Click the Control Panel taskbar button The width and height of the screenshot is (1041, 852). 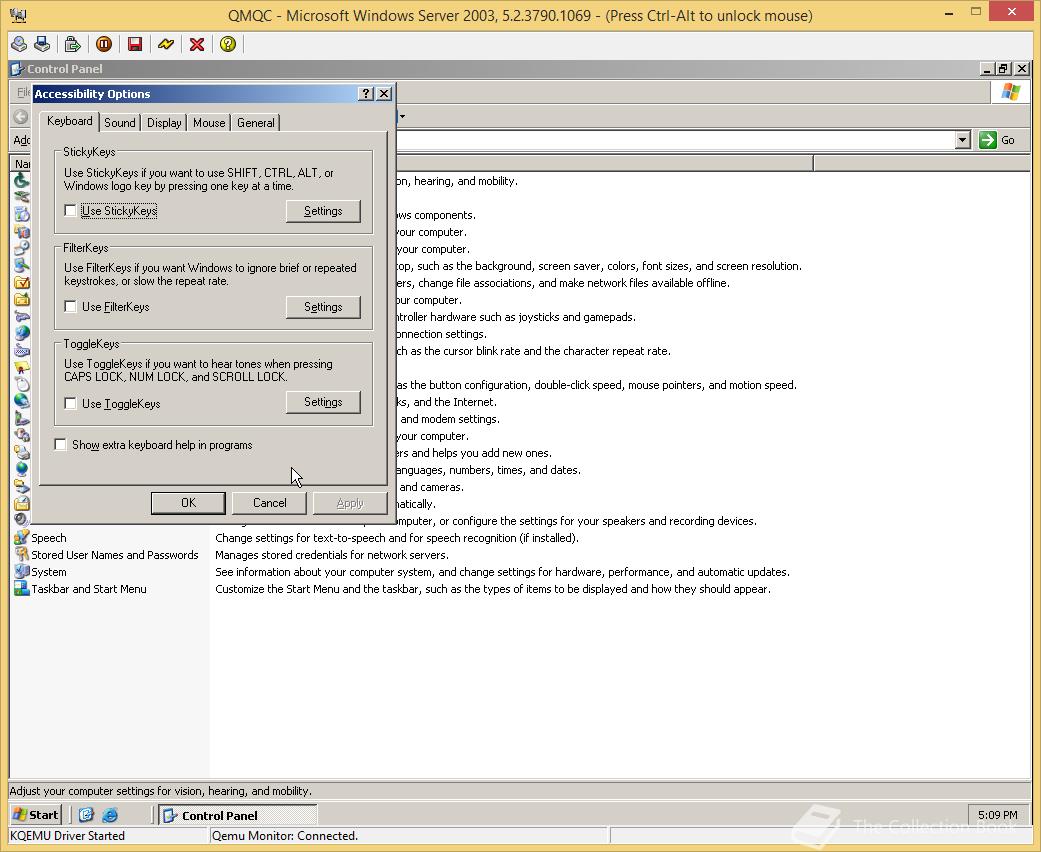[238, 815]
